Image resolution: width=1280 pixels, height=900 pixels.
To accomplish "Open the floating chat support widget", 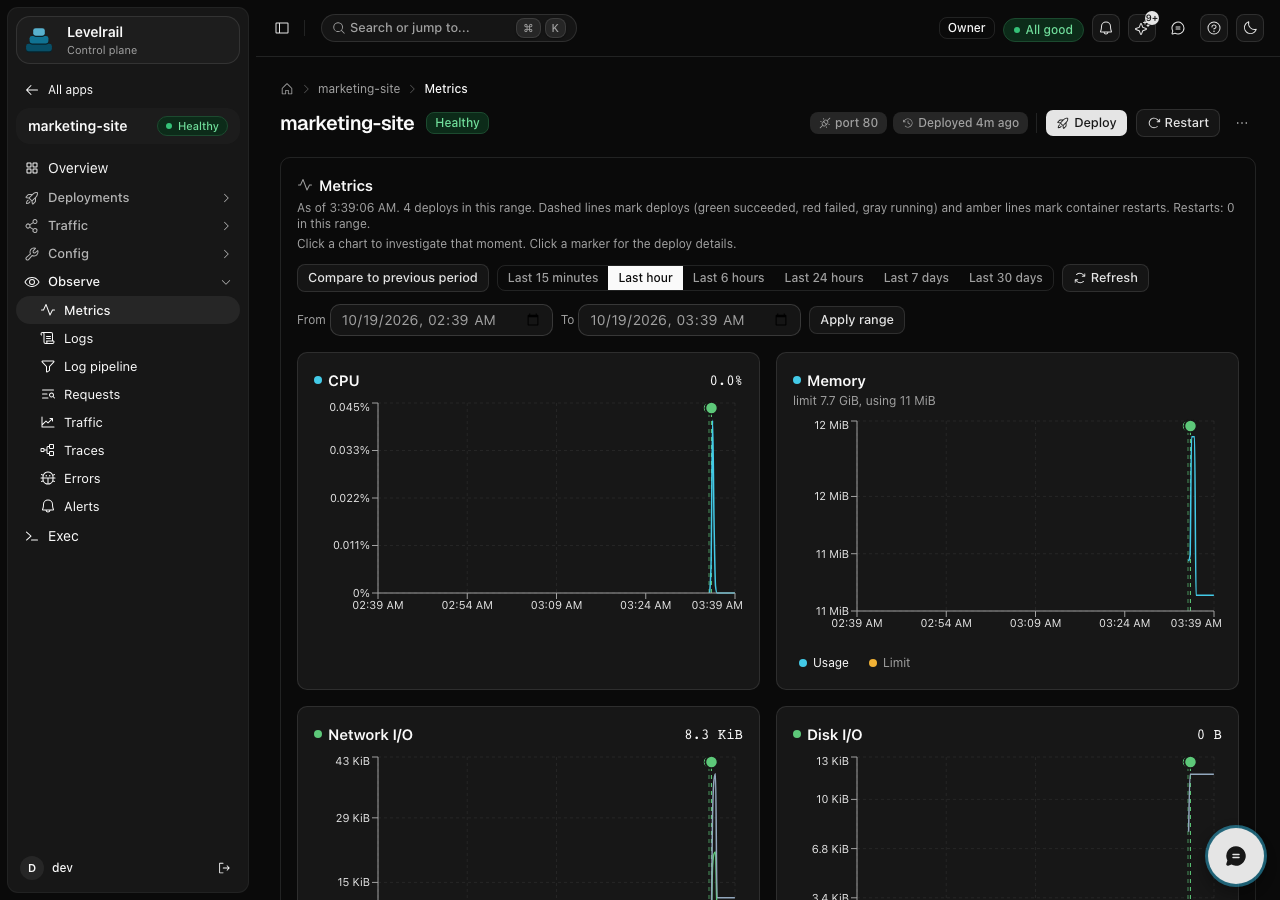I will pyautogui.click(x=1236, y=856).
